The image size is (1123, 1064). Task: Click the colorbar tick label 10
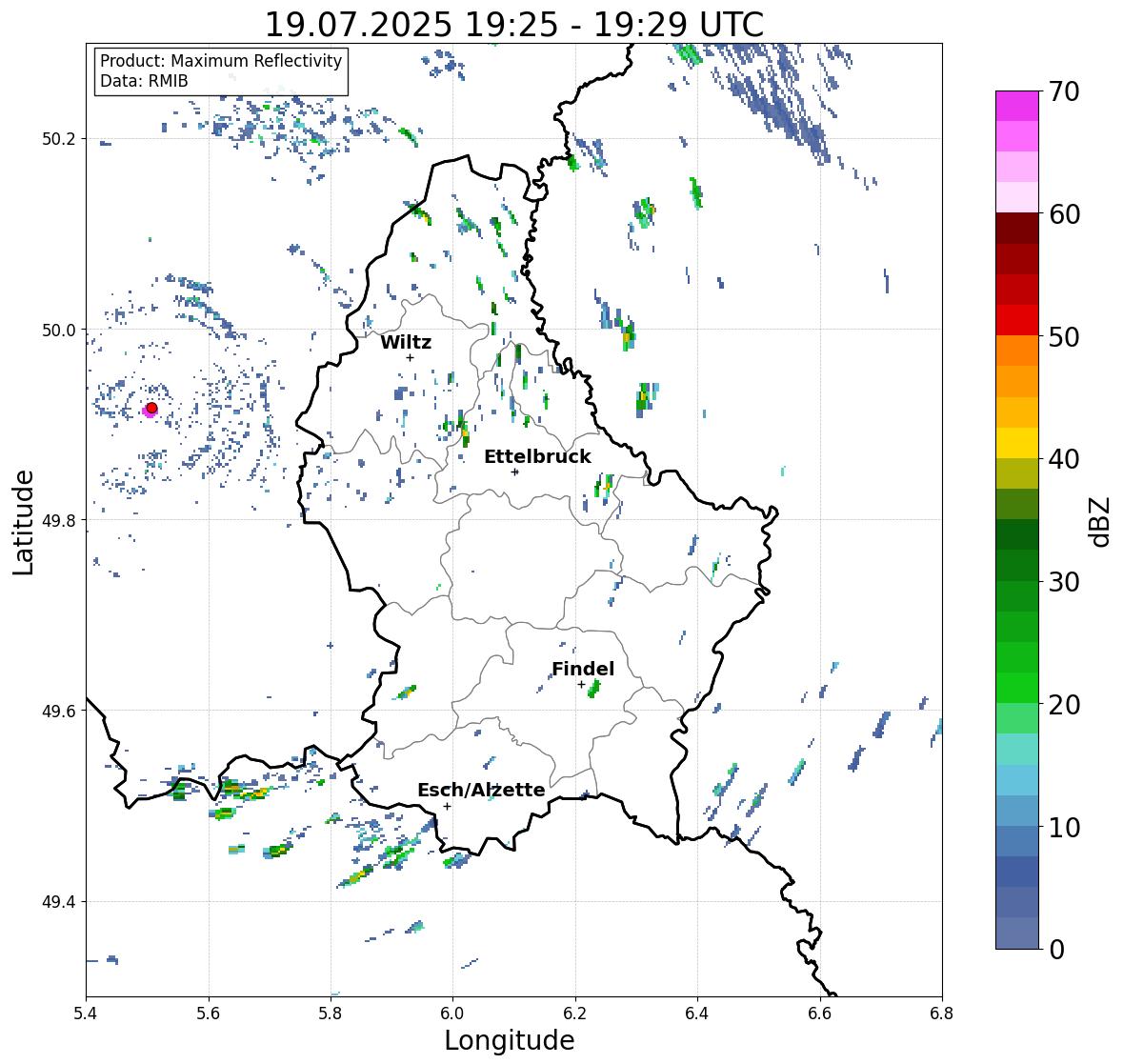pyautogui.click(x=1064, y=827)
